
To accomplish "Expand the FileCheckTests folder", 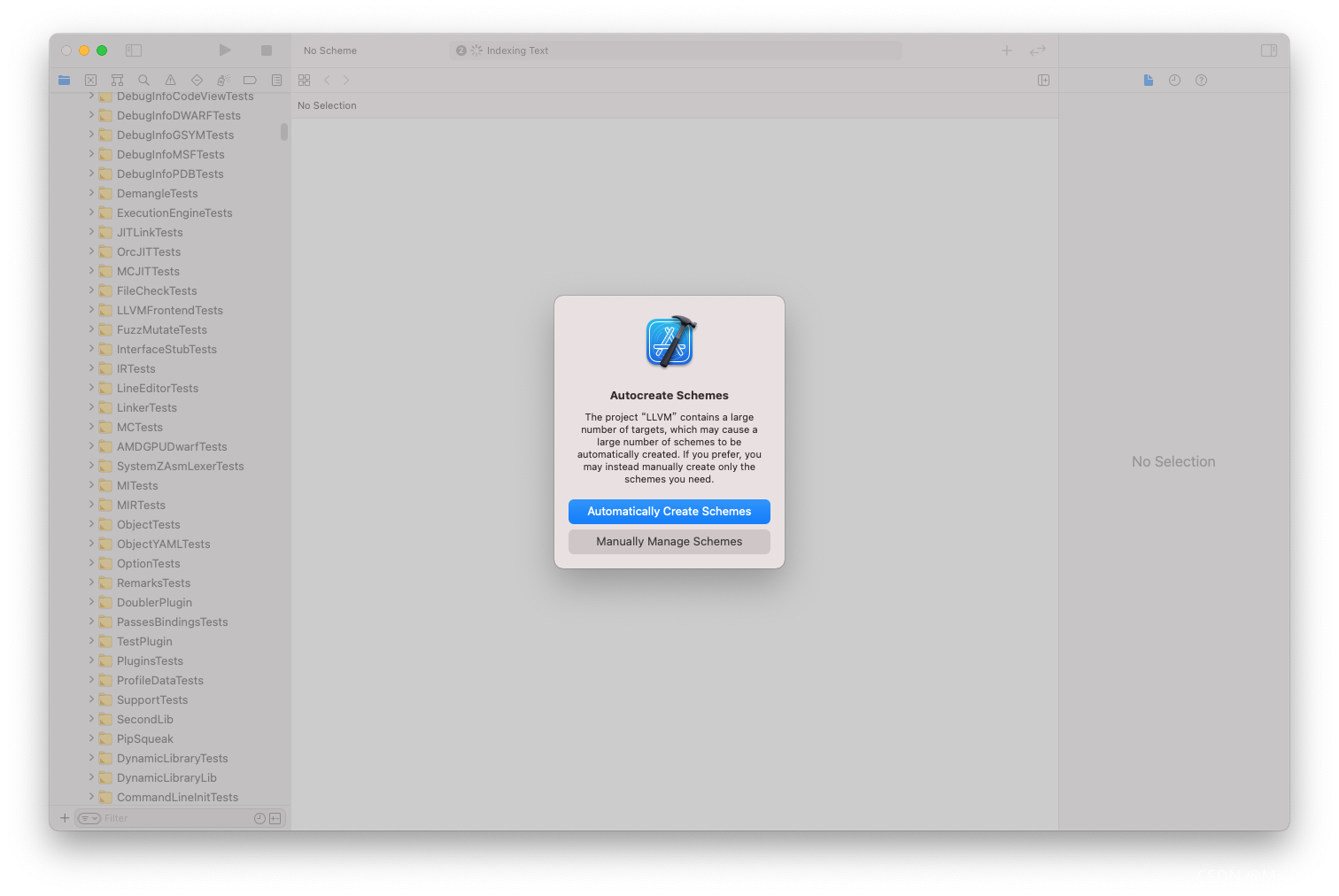I will coord(91,290).
